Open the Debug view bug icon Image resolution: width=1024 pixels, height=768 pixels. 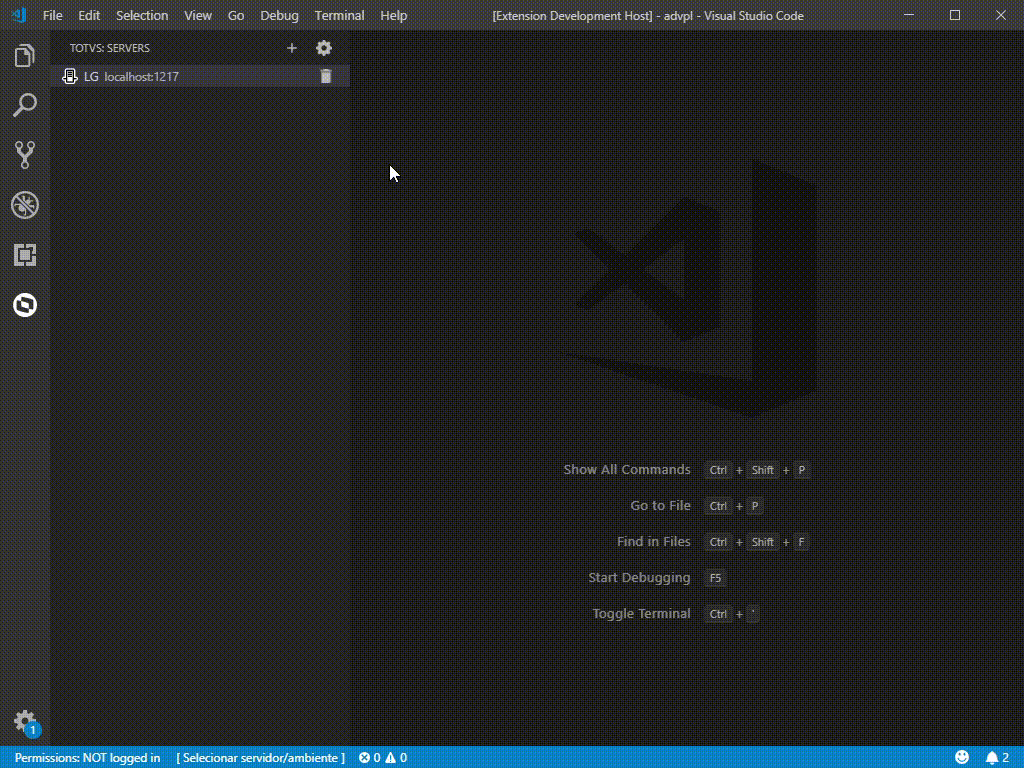pyautogui.click(x=25, y=205)
